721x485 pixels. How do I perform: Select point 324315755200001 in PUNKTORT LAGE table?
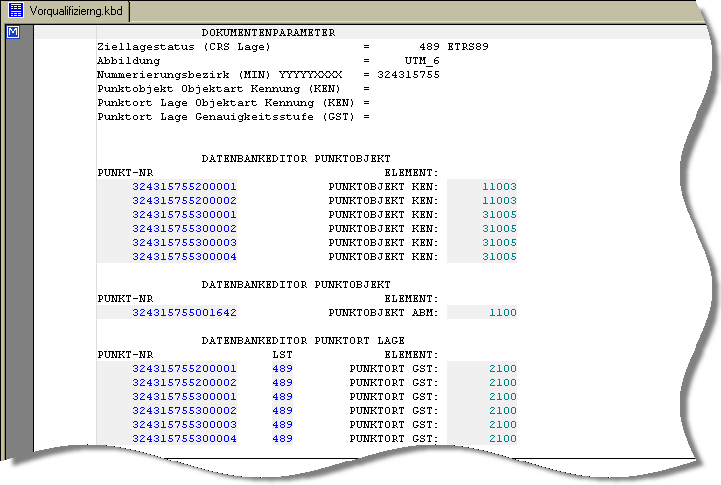pyautogui.click(x=184, y=369)
